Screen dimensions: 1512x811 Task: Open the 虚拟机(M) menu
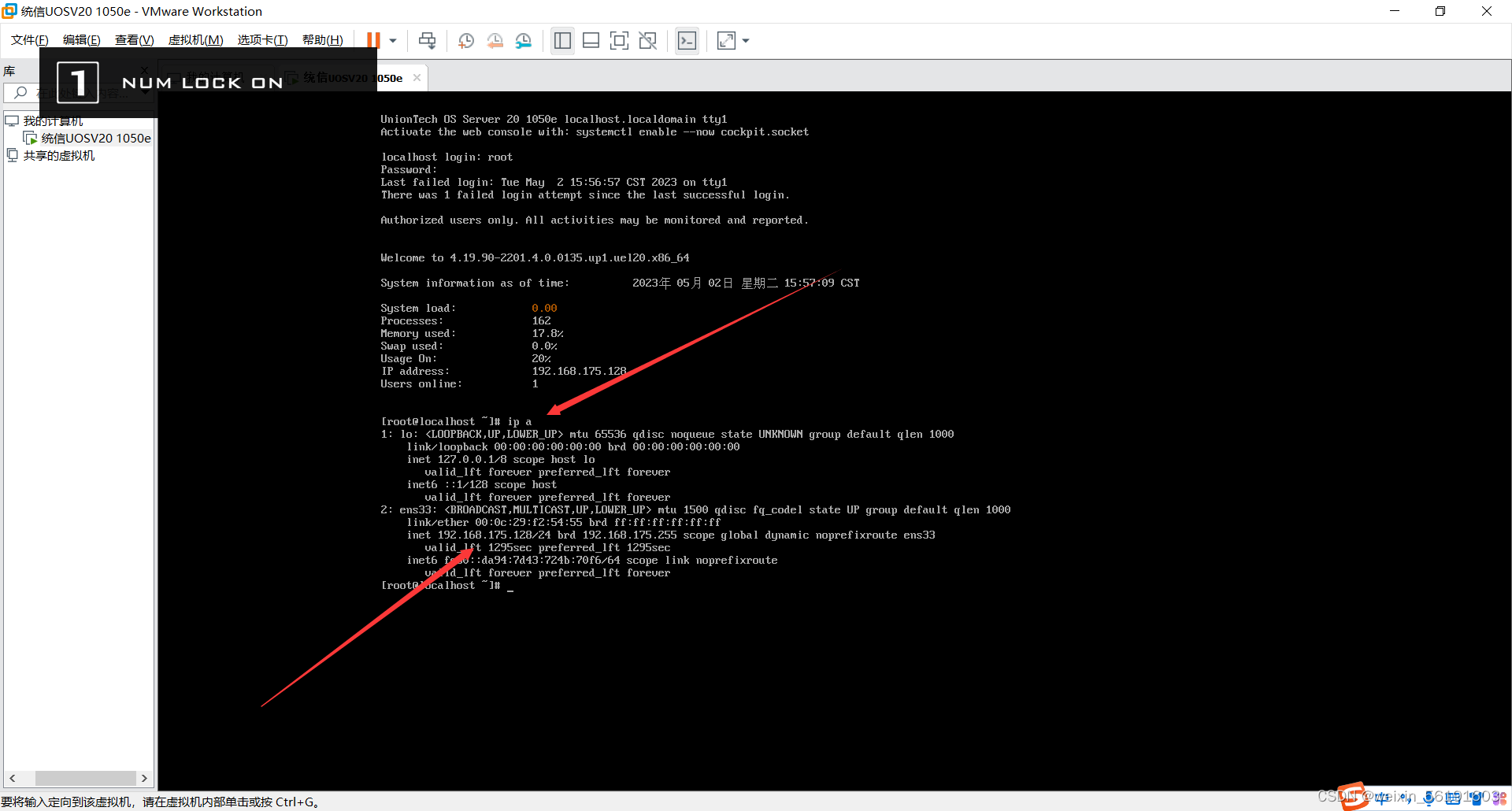196,40
